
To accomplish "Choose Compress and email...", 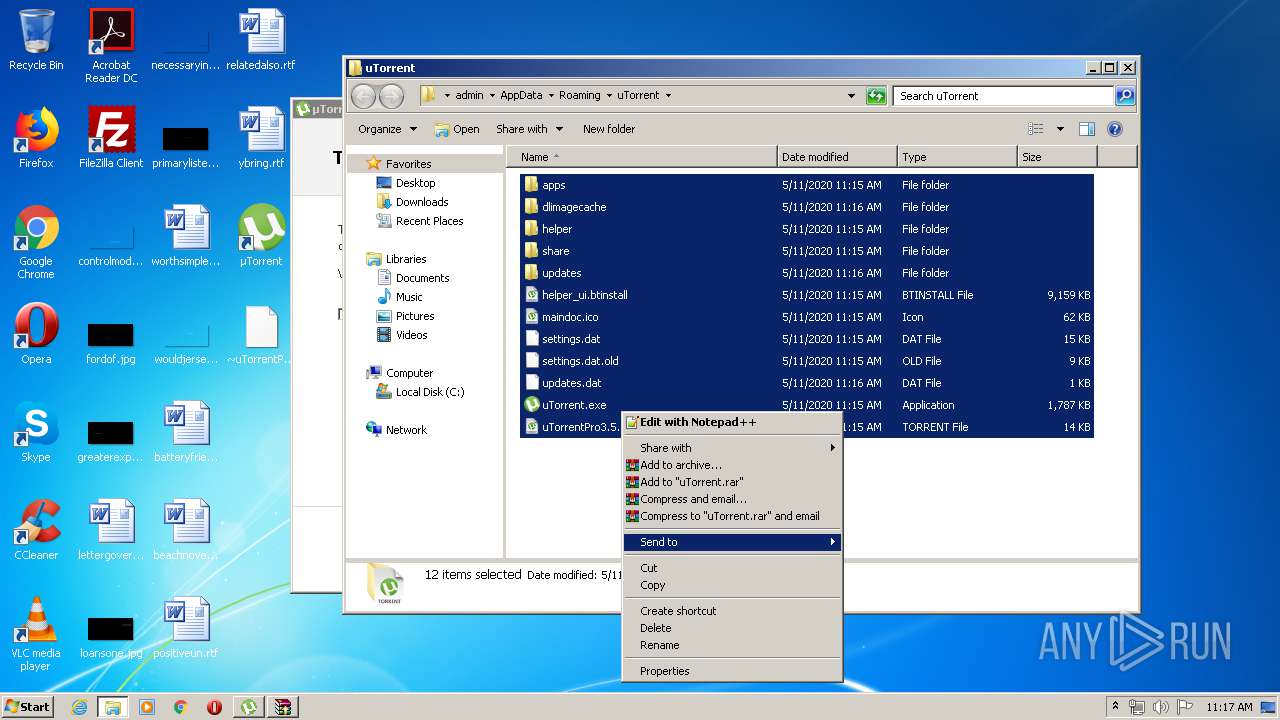I will (732, 499).
